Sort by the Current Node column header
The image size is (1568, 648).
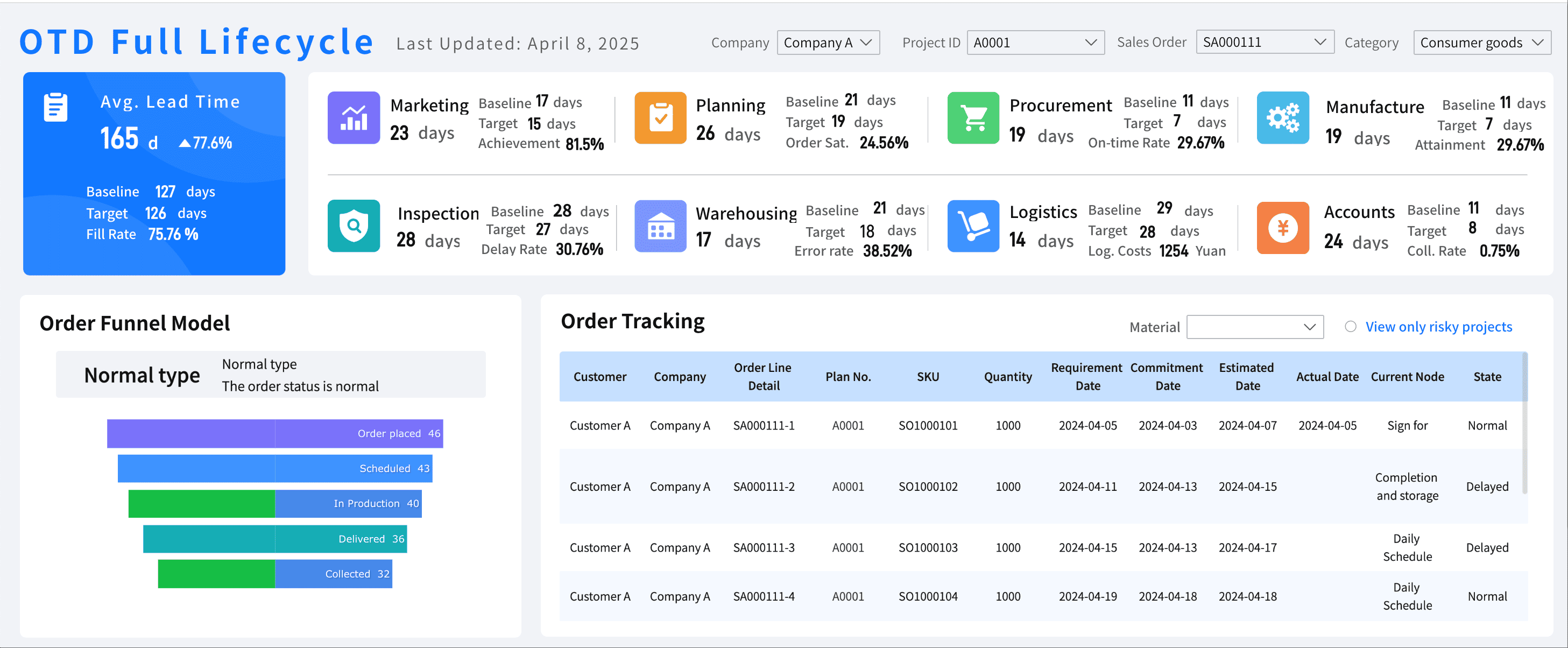(1407, 376)
